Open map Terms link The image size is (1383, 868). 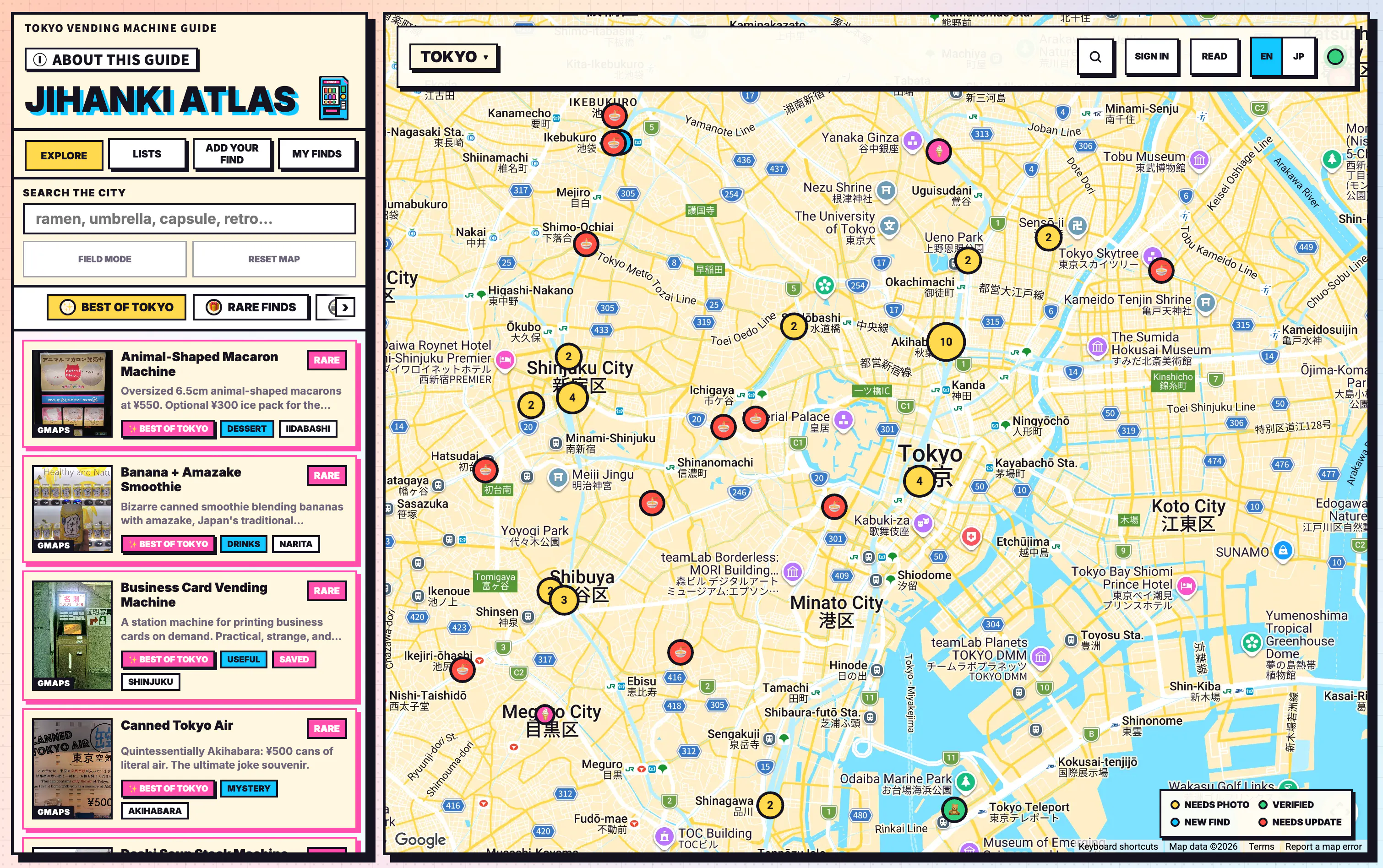coord(1261,846)
